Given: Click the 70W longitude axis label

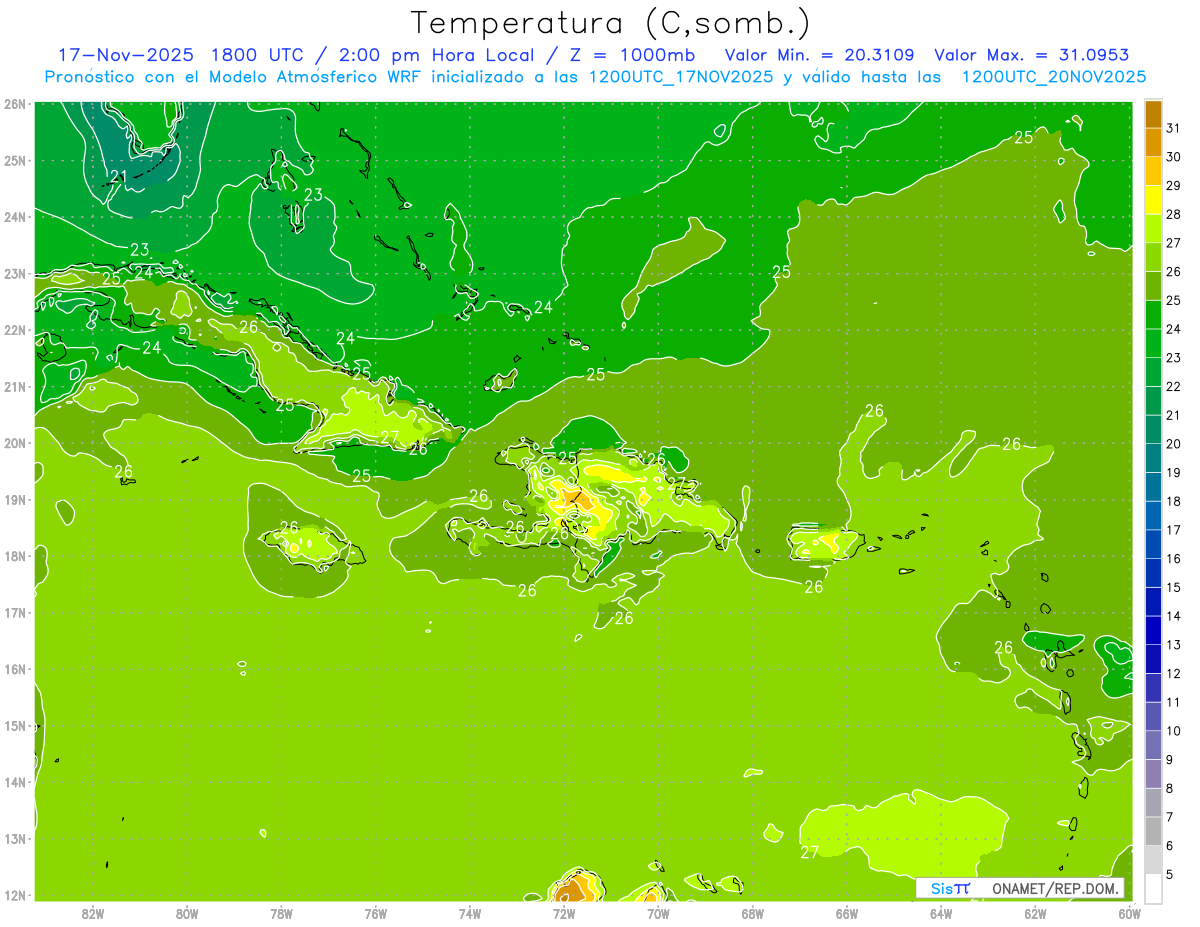Looking at the screenshot, I should [658, 914].
